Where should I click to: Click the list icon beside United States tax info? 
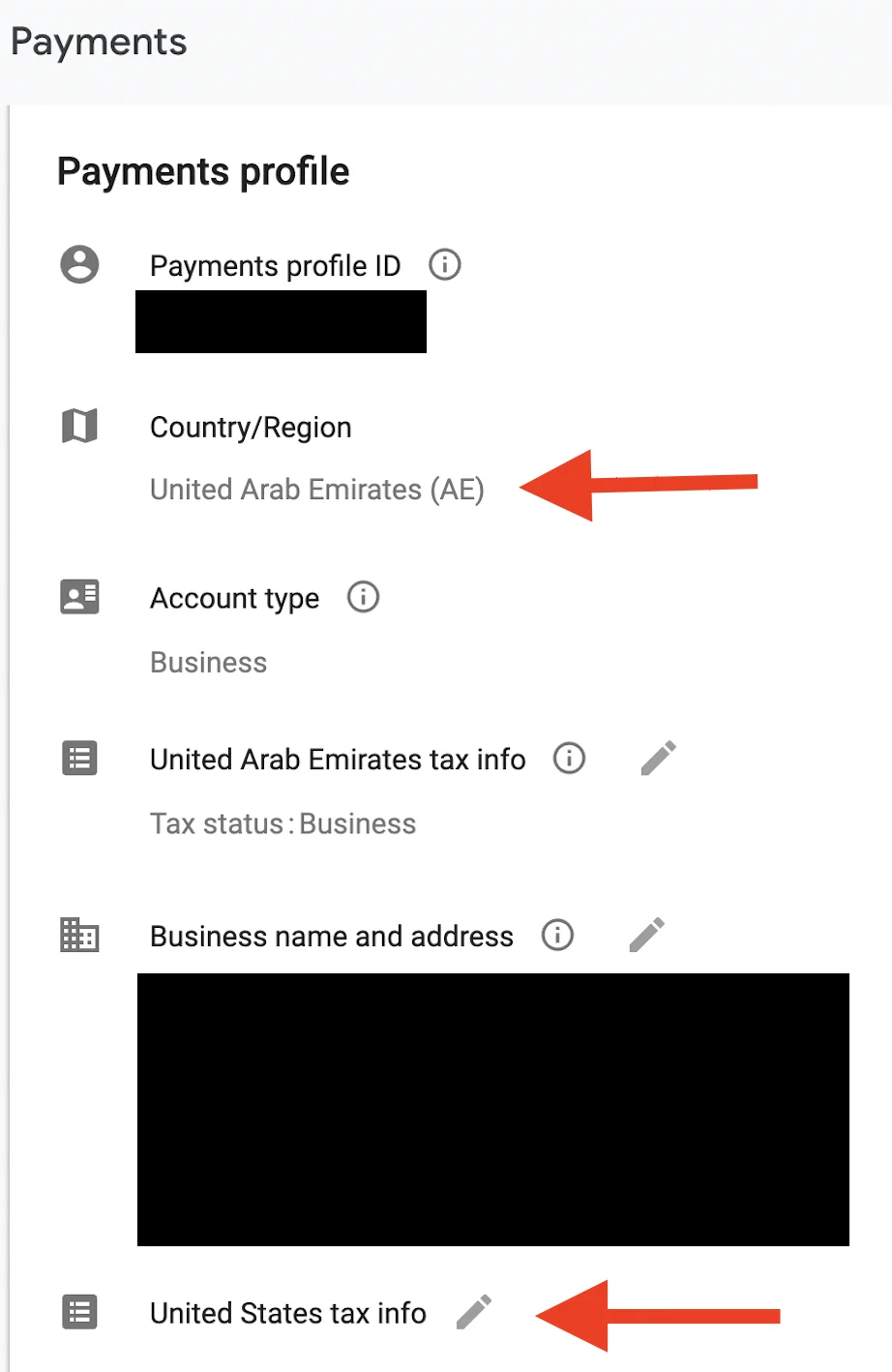point(79,1312)
